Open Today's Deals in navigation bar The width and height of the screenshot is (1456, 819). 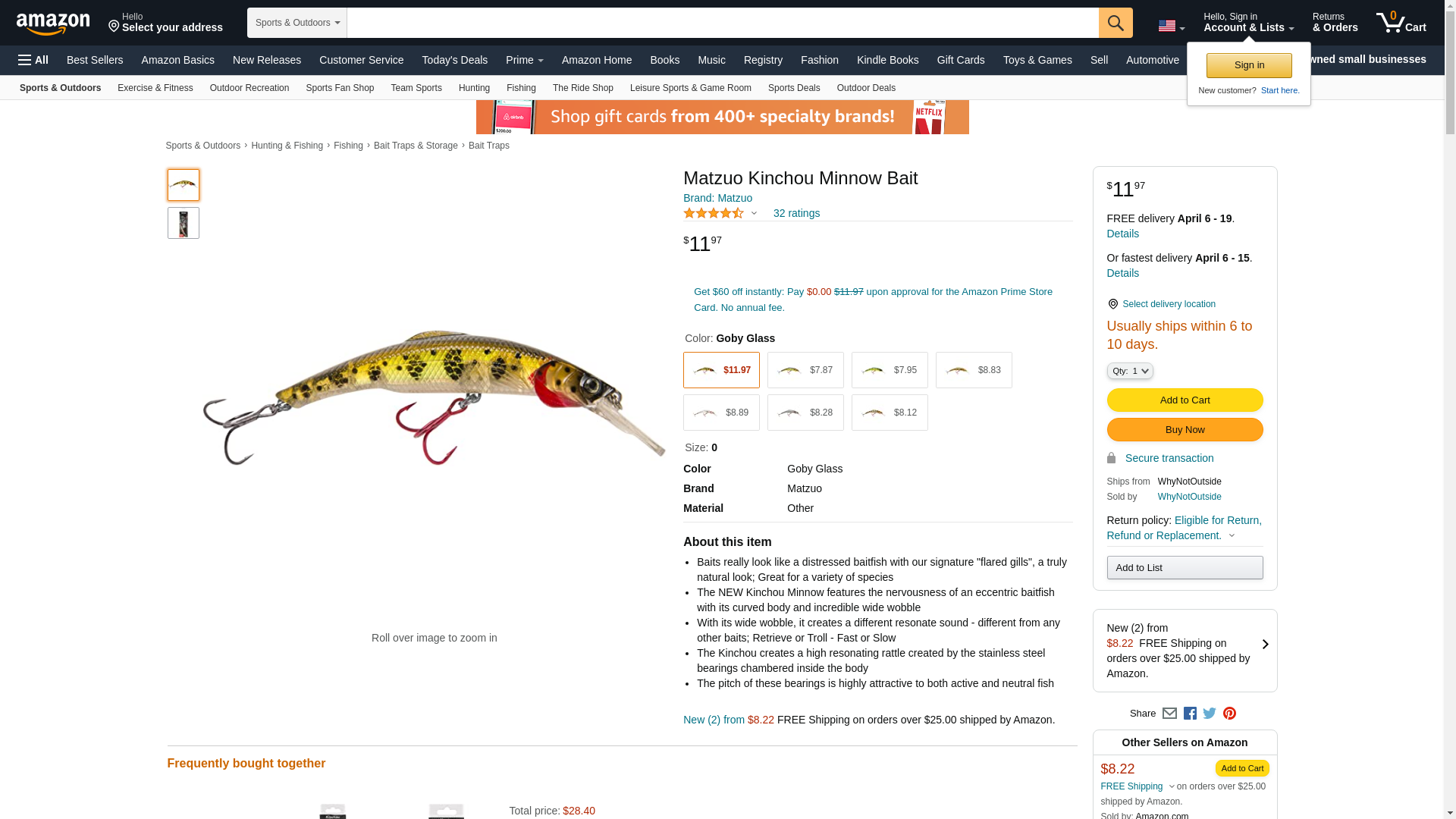455,60
